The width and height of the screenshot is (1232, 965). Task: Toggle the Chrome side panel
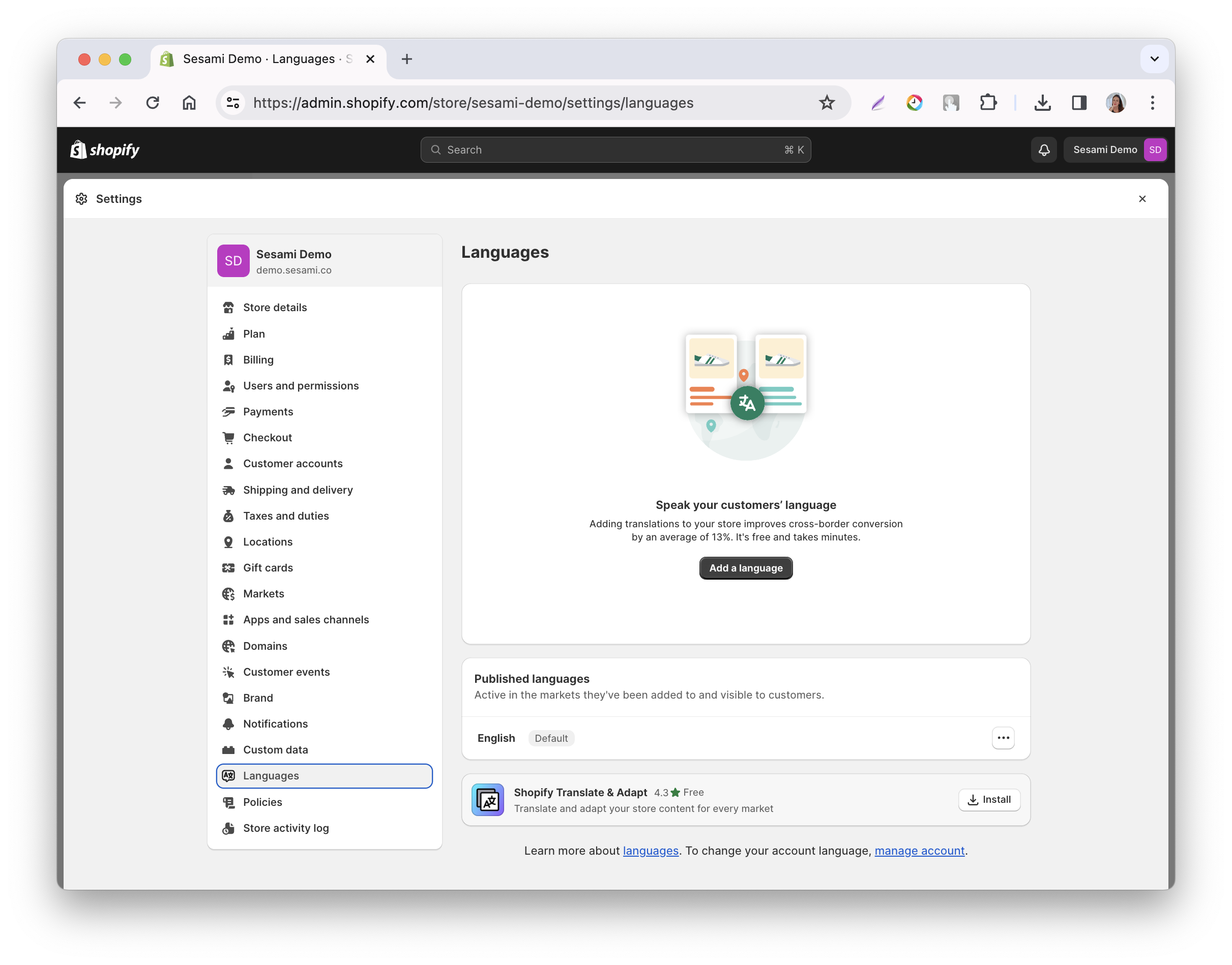click(1079, 103)
